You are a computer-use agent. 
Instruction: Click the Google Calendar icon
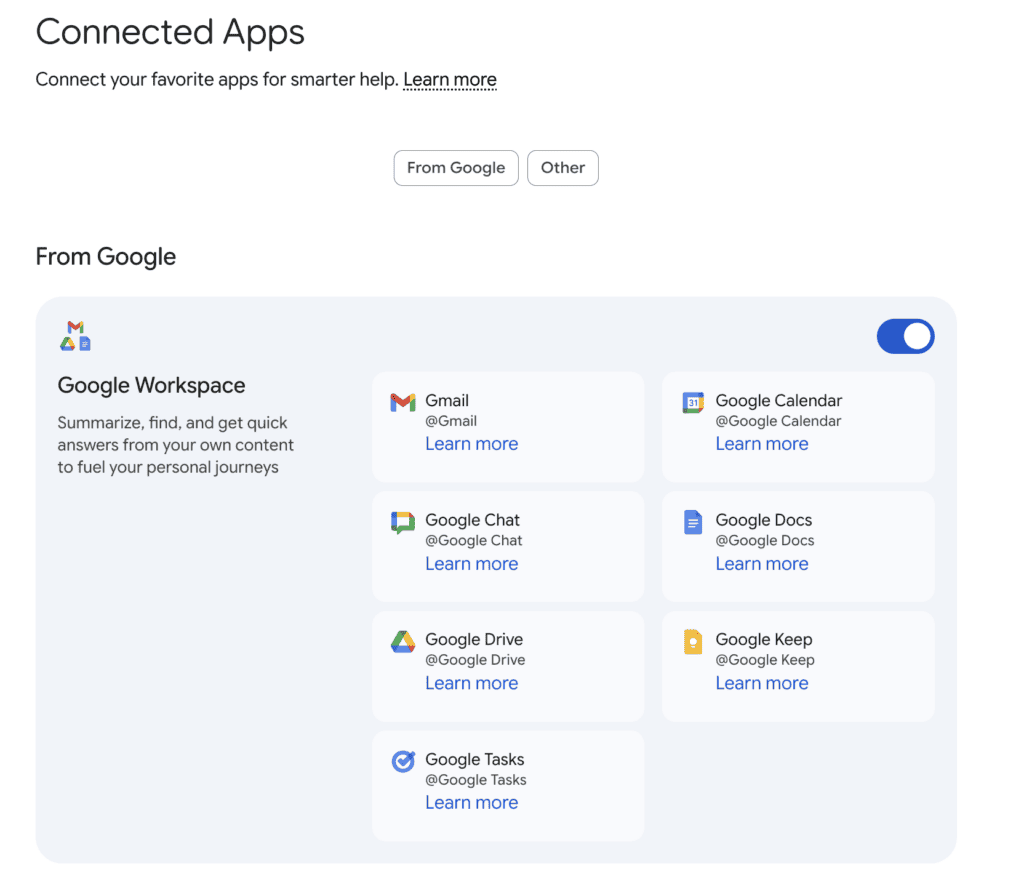[693, 402]
